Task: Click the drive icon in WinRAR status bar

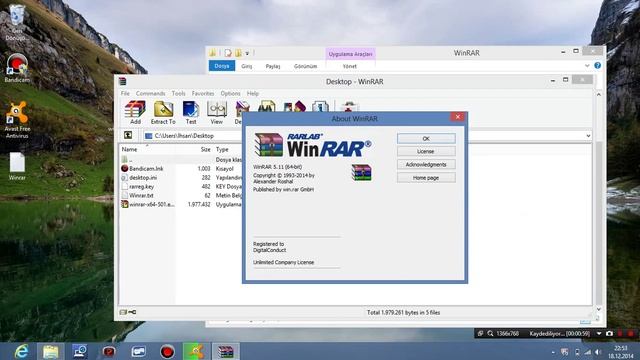Action: click(123, 312)
